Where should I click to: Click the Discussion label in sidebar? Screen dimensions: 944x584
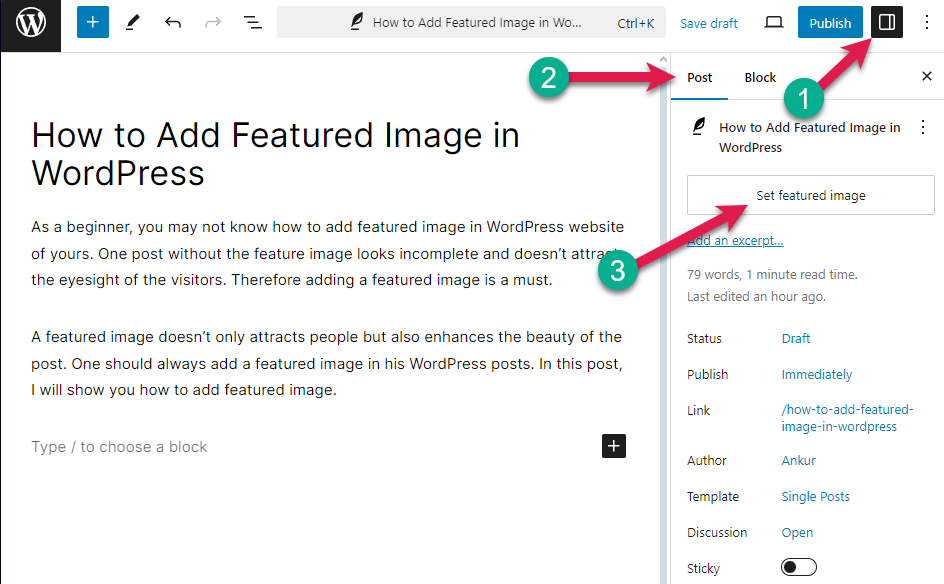coord(717,533)
